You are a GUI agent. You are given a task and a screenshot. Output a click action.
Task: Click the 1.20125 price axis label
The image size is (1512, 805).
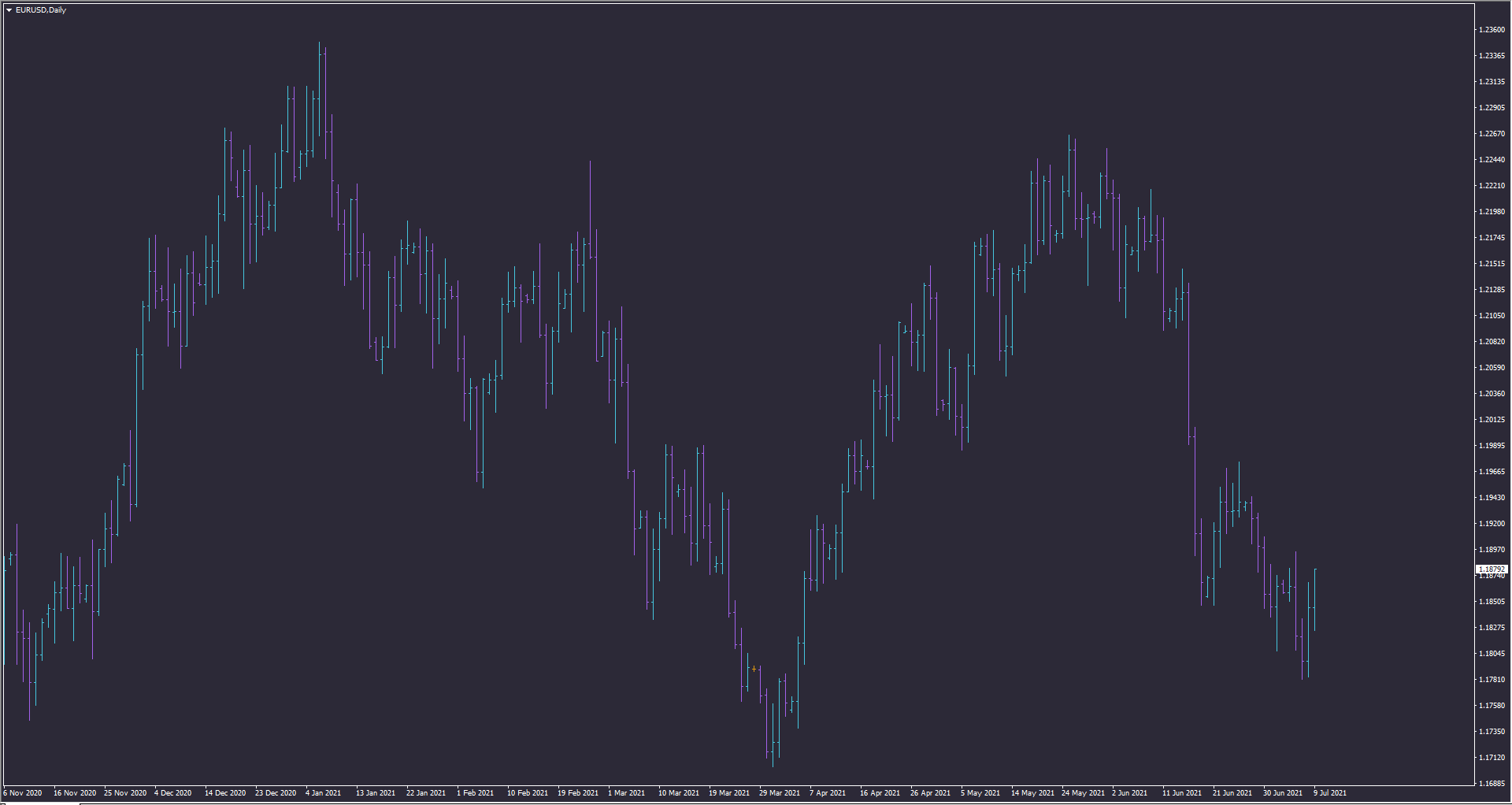tap(1492, 420)
